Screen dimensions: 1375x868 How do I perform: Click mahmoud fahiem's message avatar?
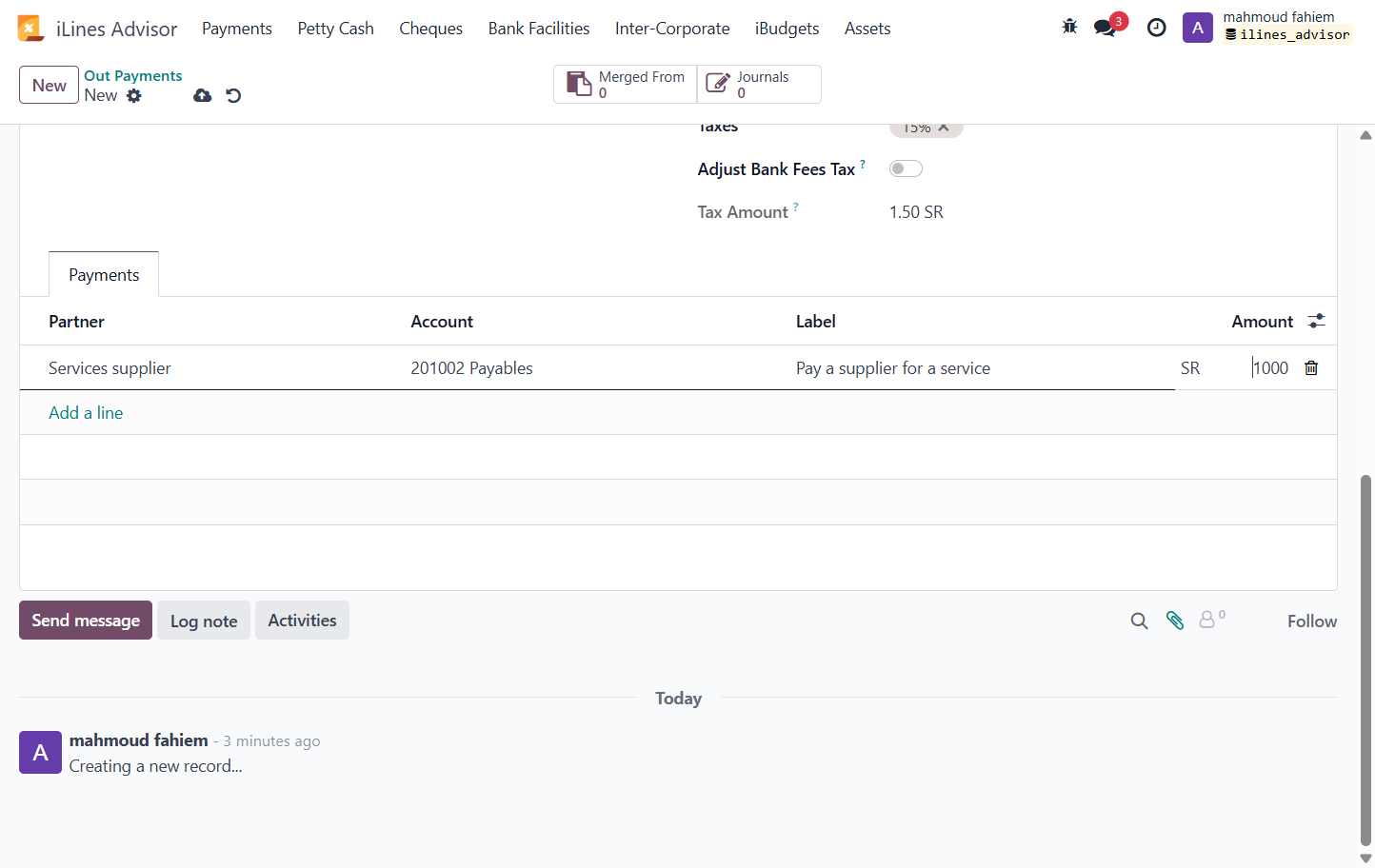[x=40, y=753]
